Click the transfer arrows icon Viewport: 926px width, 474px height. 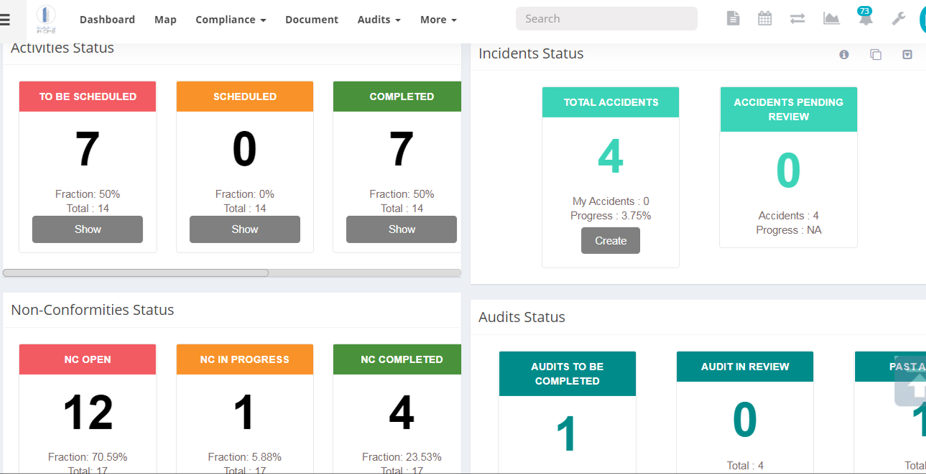(797, 19)
